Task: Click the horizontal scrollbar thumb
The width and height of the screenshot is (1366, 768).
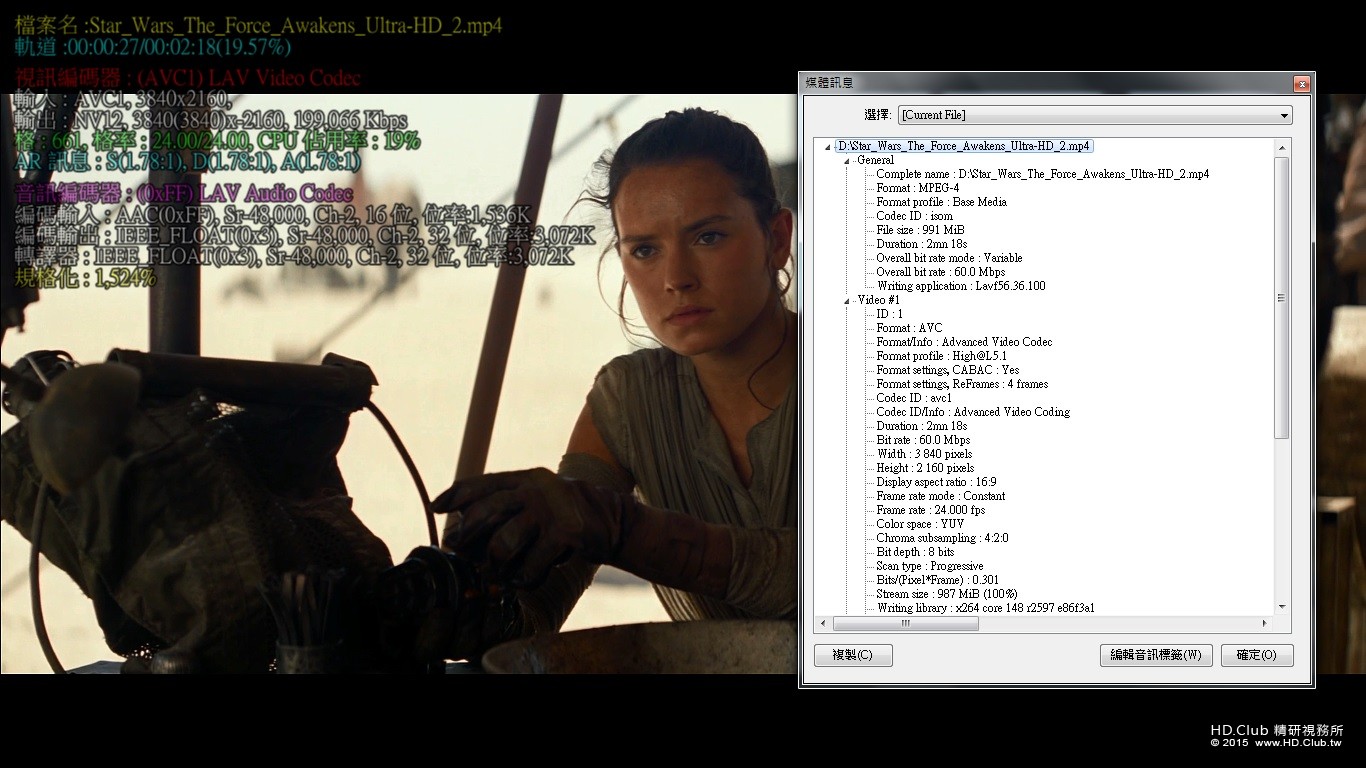Action: coord(906,623)
